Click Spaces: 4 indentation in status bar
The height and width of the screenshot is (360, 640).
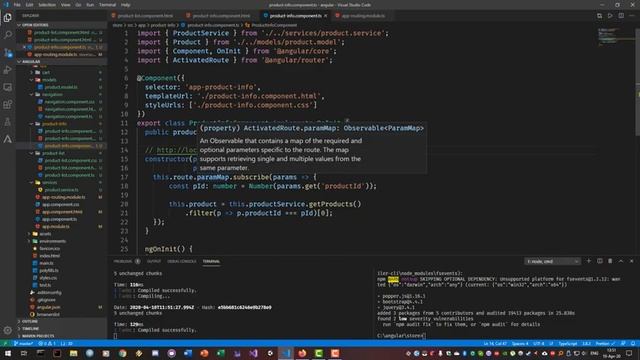pos(520,344)
